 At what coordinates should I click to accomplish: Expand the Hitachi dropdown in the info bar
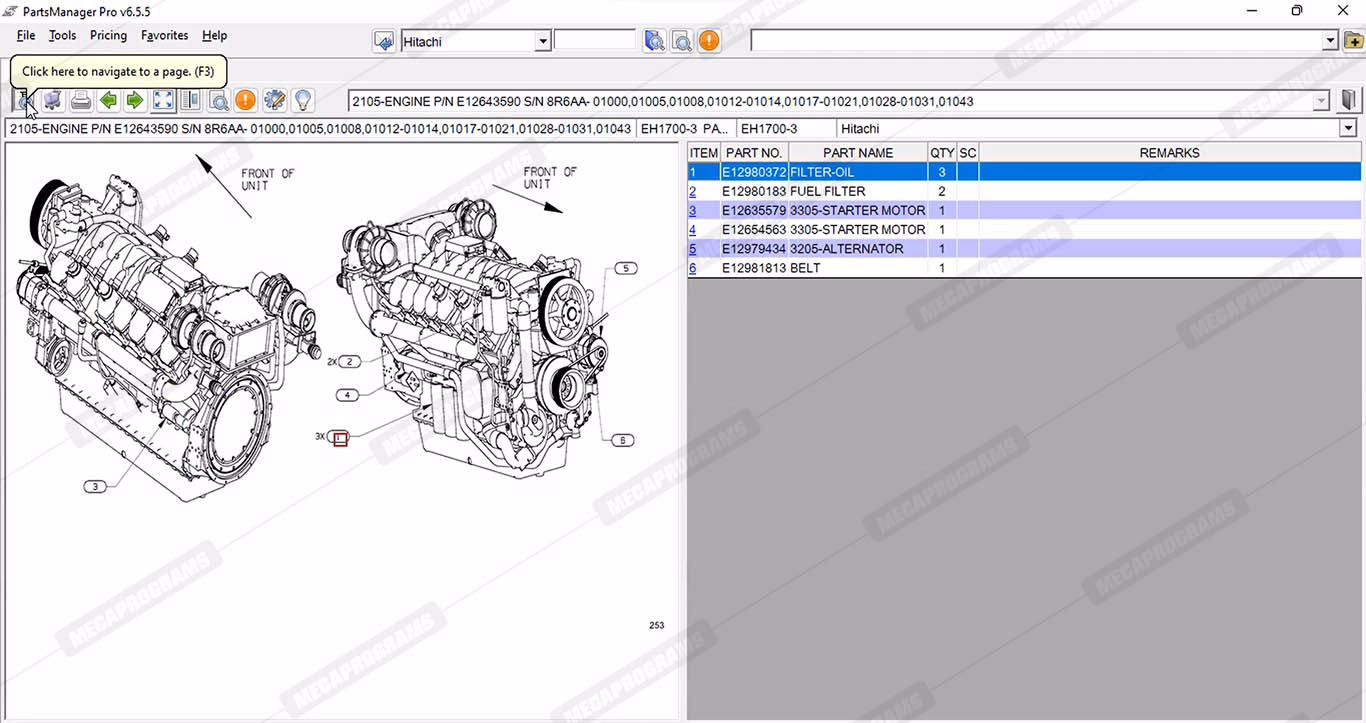pos(1349,129)
